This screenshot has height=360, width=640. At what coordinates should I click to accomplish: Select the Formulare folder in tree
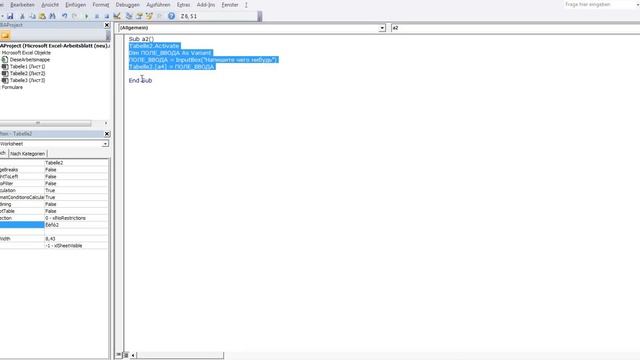[12, 87]
